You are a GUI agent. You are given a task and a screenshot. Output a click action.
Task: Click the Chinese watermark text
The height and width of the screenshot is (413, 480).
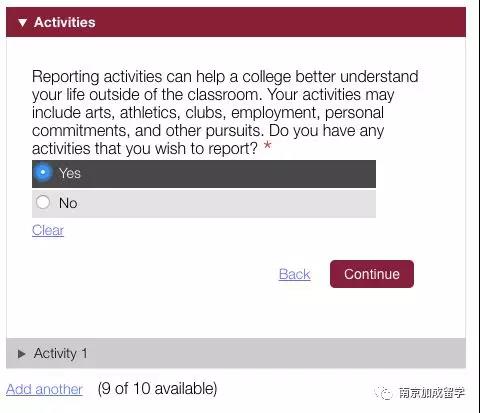[431, 393]
